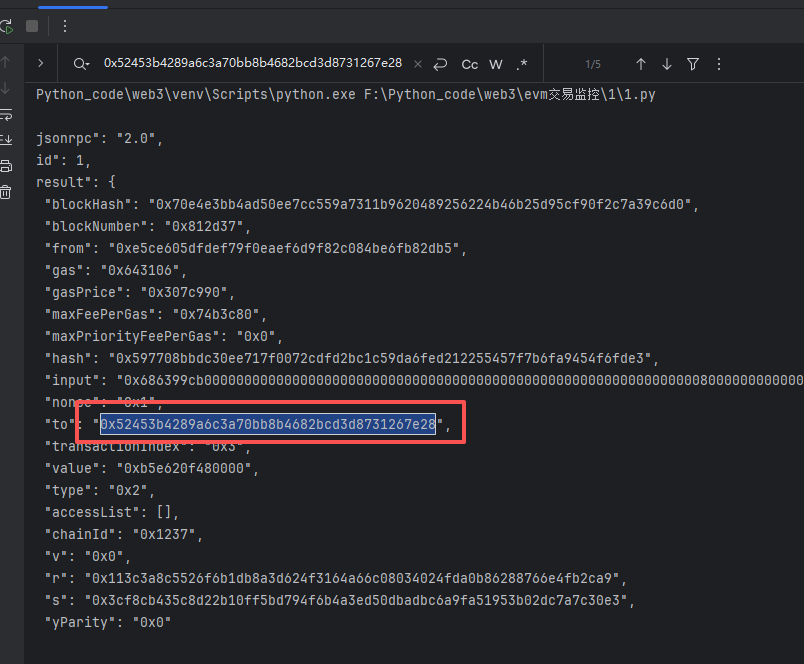Click the down-arrow scroll-down icon in gutter
This screenshot has width=804, height=664.
pos(5,88)
